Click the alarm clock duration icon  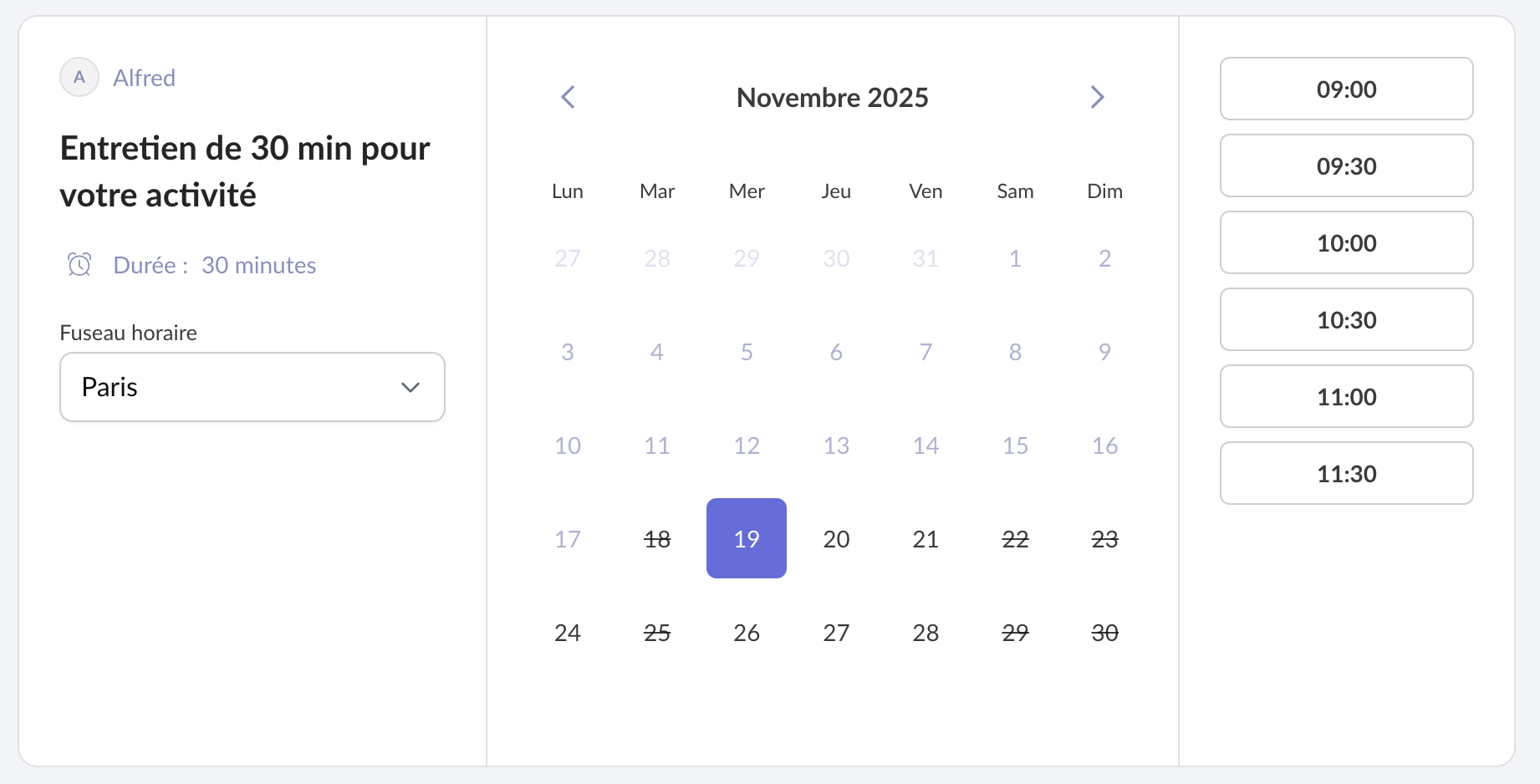tap(79, 265)
